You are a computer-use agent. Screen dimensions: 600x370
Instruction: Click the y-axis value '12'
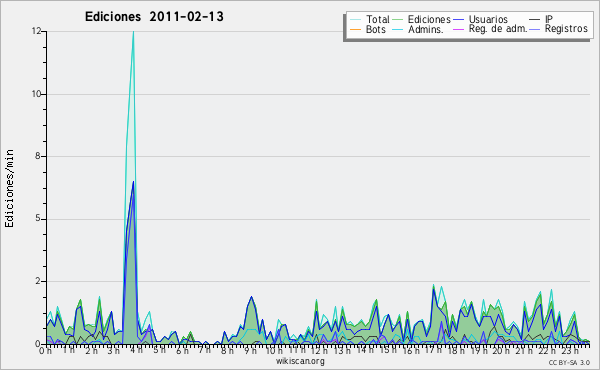(x=37, y=31)
